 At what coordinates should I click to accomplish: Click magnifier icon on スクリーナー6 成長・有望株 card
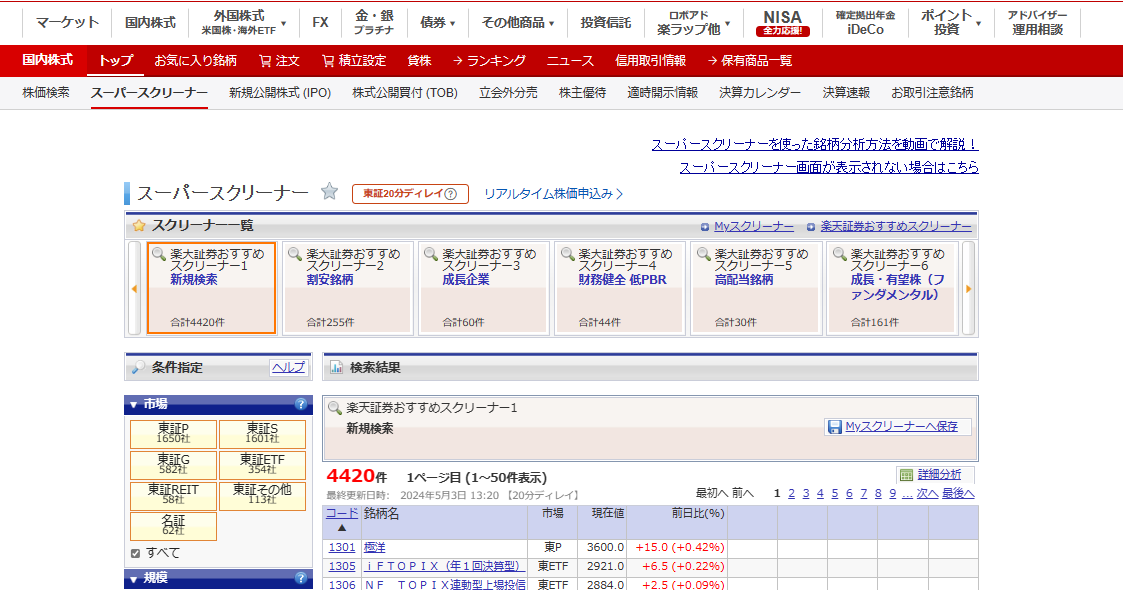[x=839, y=254]
